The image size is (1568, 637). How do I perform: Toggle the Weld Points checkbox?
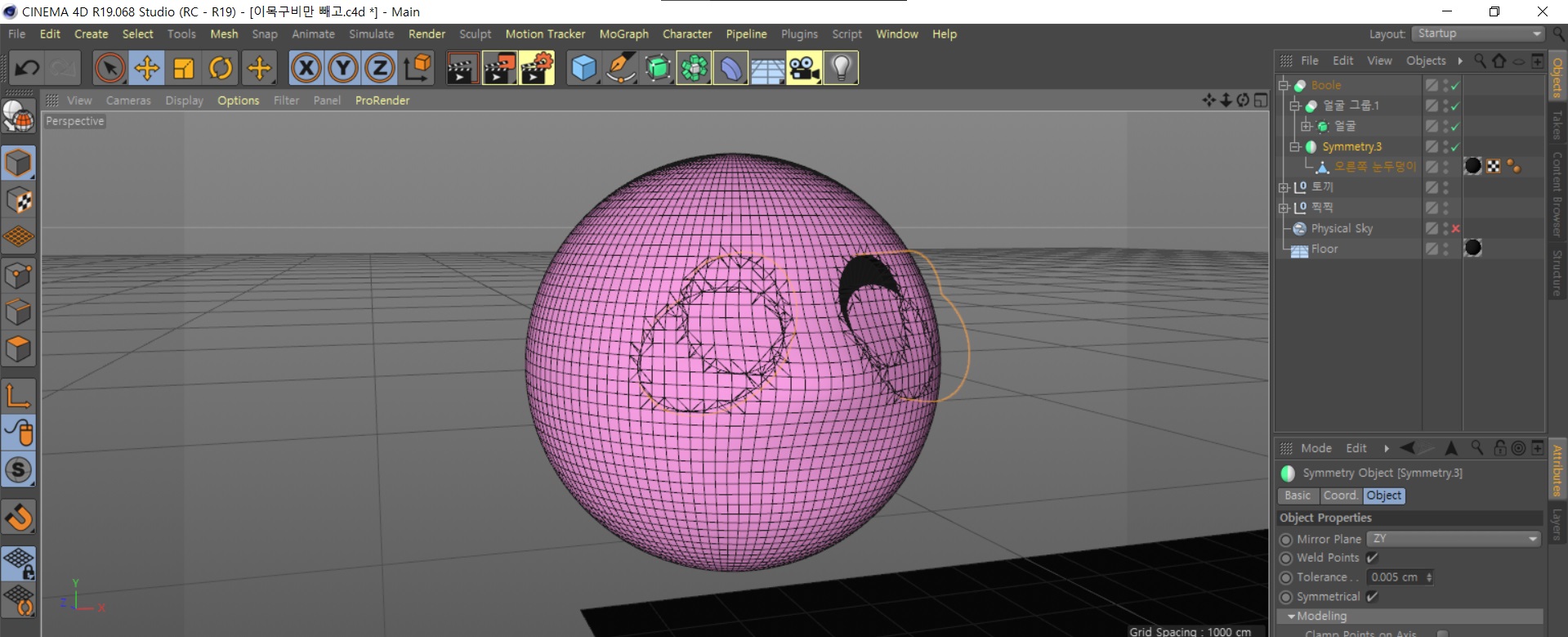[1372, 558]
